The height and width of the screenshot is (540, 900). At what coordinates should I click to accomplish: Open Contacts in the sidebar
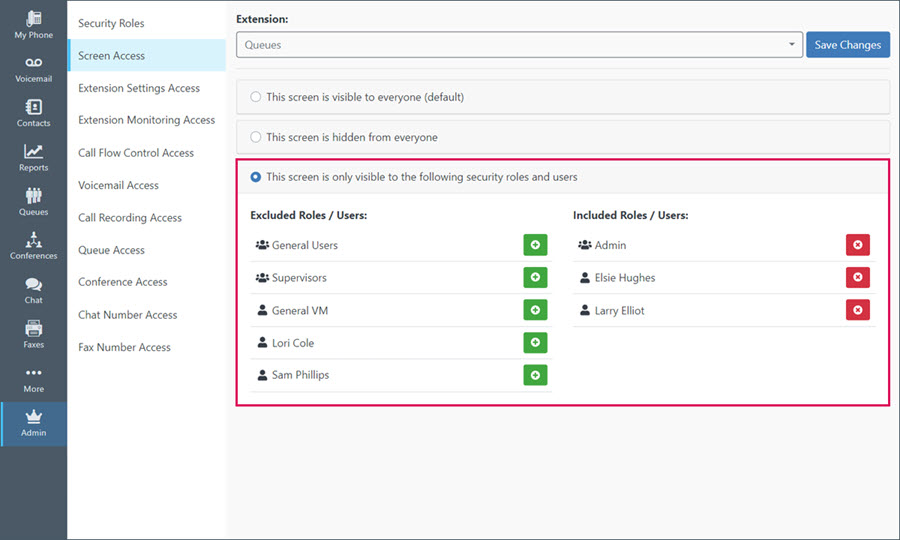(33, 114)
